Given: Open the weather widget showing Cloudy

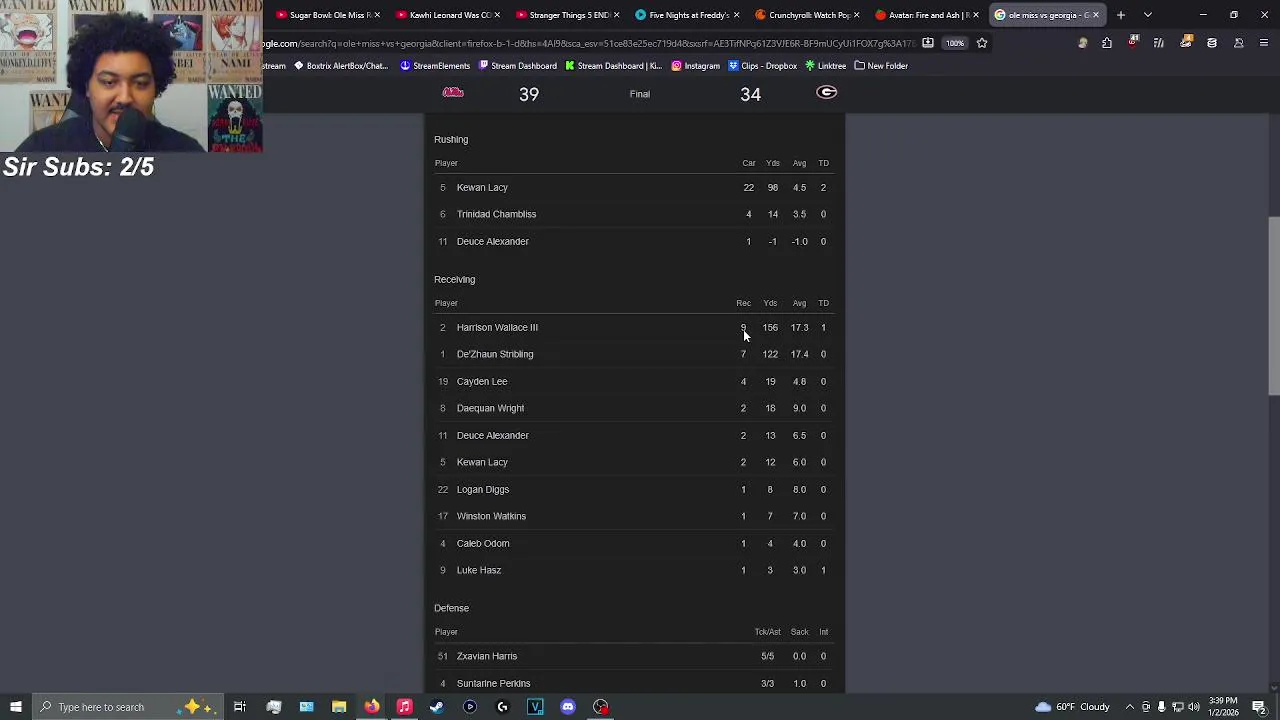Looking at the screenshot, I should click(x=1072, y=707).
